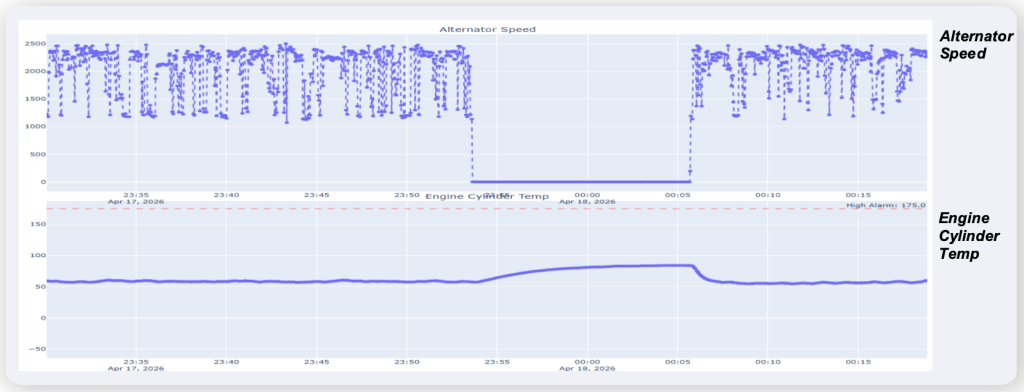This screenshot has width=1024, height=392.
Task: Click the 00:00 Apr 18, 2026 bottom axis label
Action: point(587,364)
